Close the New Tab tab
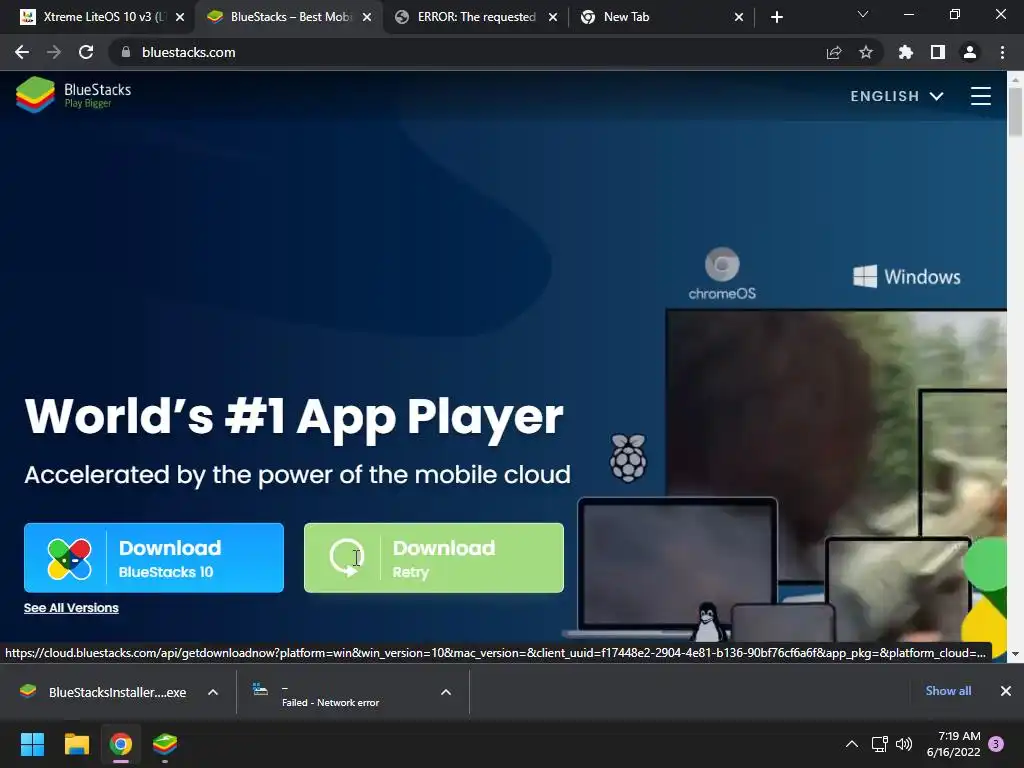The image size is (1024, 768). click(x=739, y=17)
